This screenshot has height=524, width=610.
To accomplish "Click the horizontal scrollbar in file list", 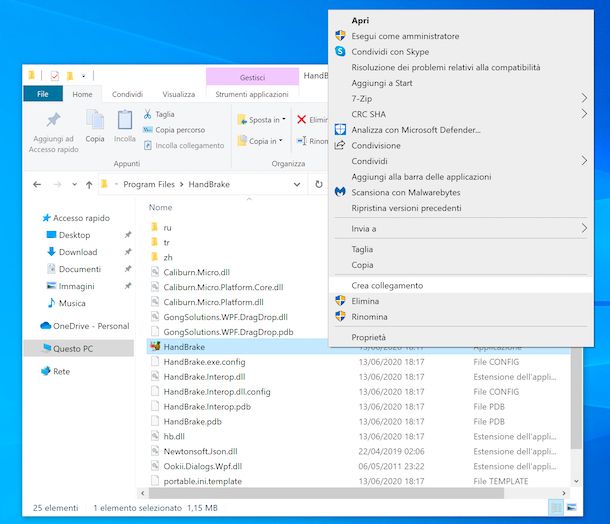I will [x=326, y=493].
